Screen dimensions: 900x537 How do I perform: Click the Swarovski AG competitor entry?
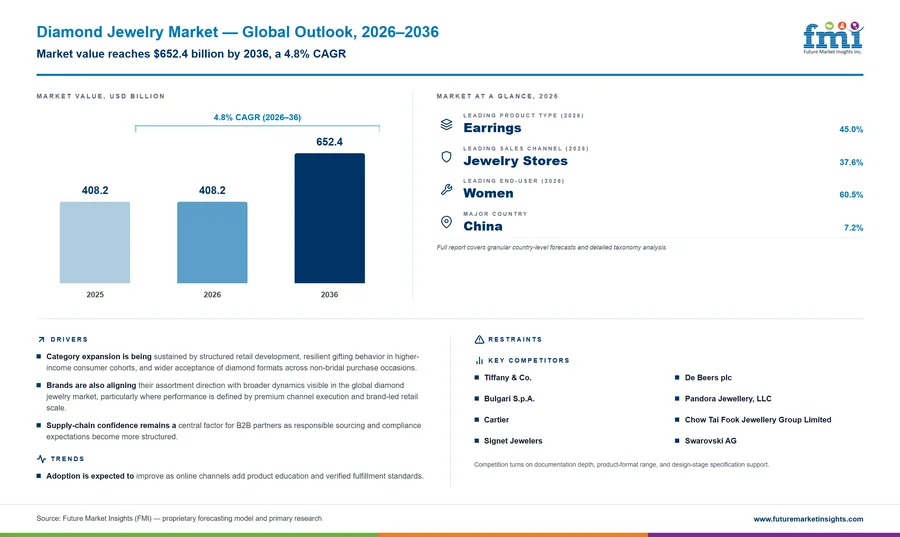tap(711, 441)
